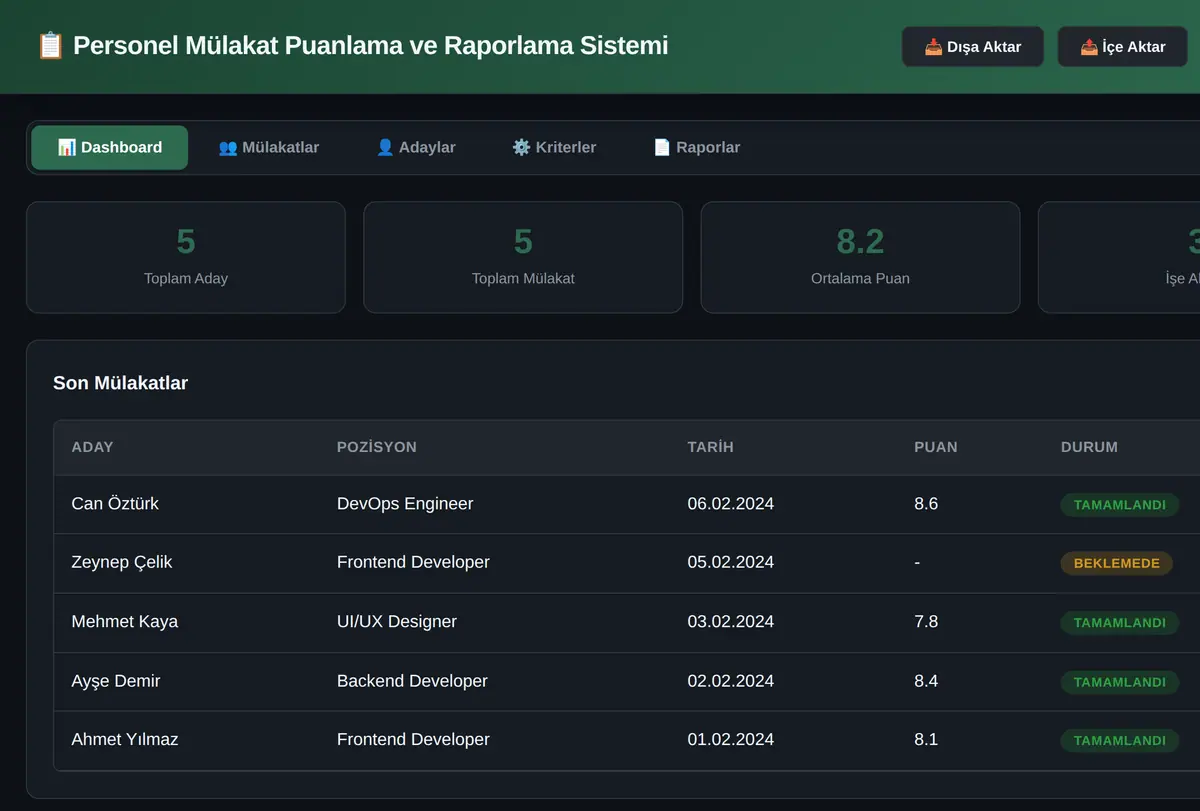The height and width of the screenshot is (811, 1200).
Task: Click Ahmet Yılmaz's Frontend Developer cell
Action: pyautogui.click(x=413, y=740)
